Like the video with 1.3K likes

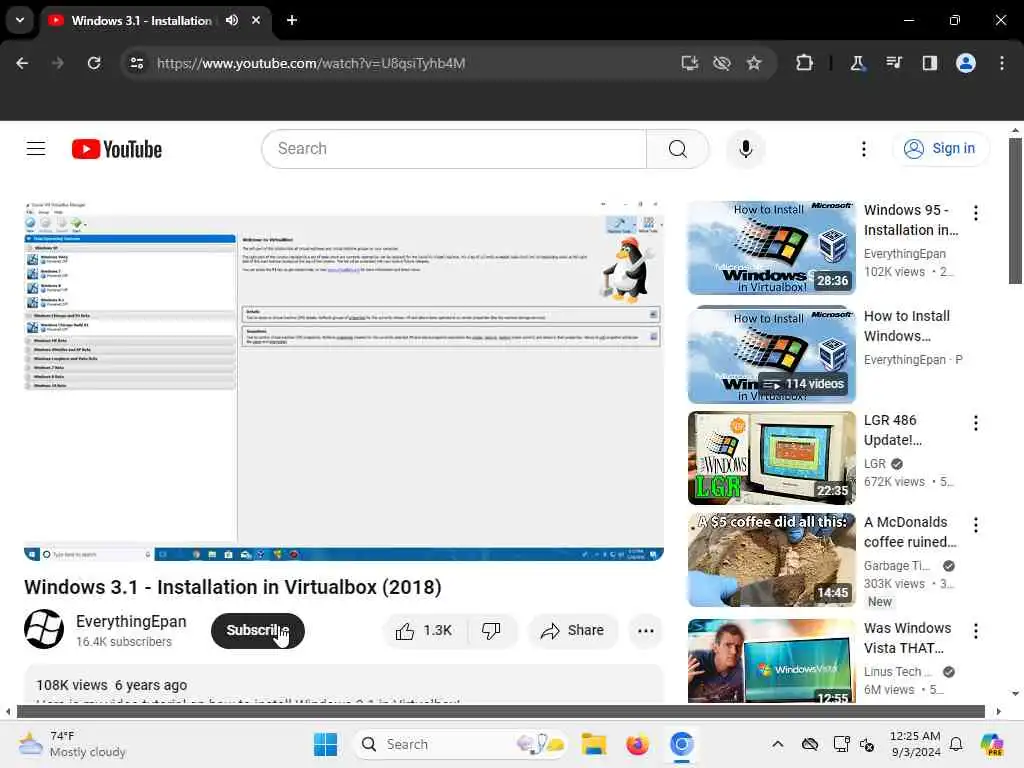(424, 631)
